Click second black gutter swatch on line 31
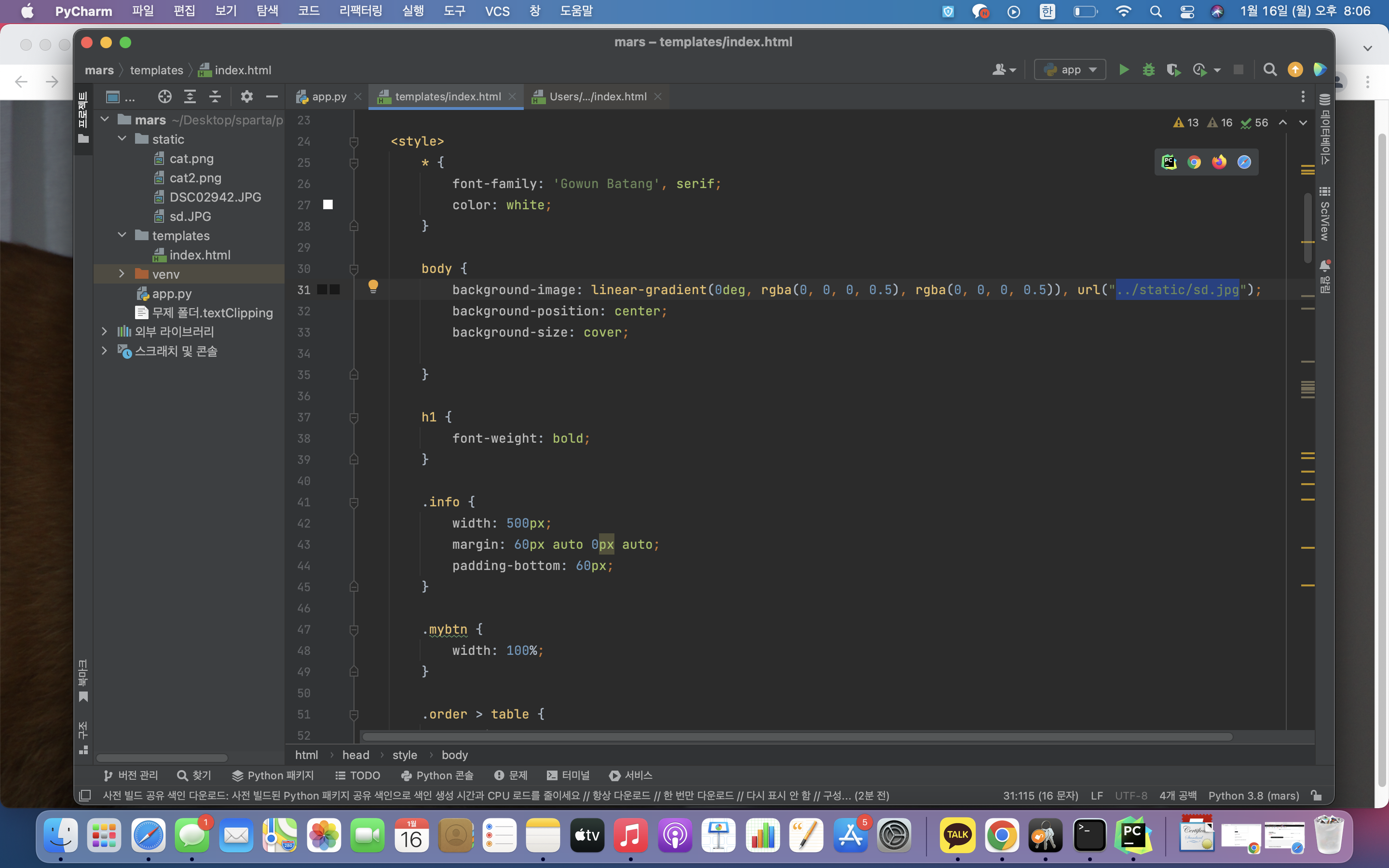This screenshot has height=868, width=1389. point(335,290)
